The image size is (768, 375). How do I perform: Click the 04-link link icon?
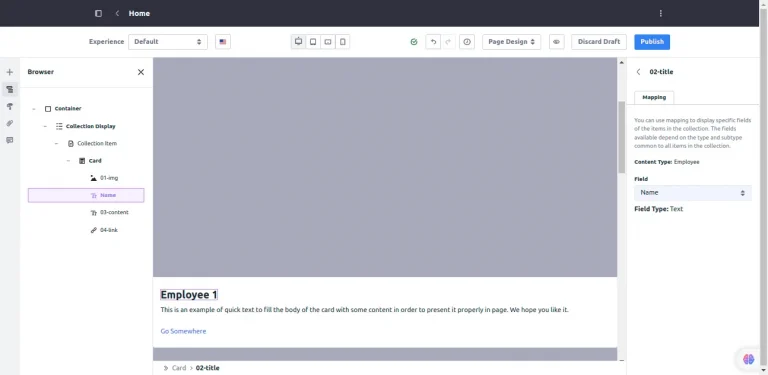pyautogui.click(x=94, y=230)
